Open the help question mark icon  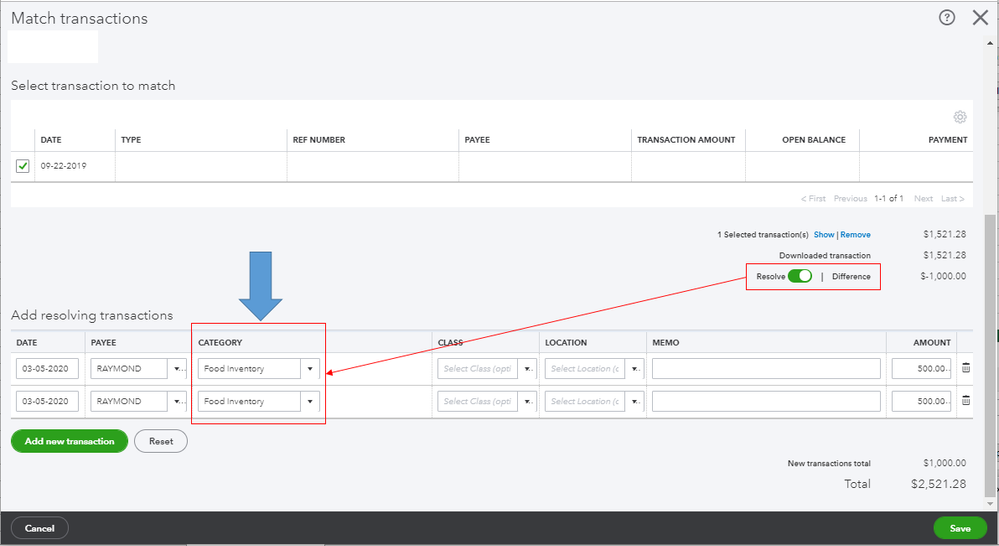[947, 18]
